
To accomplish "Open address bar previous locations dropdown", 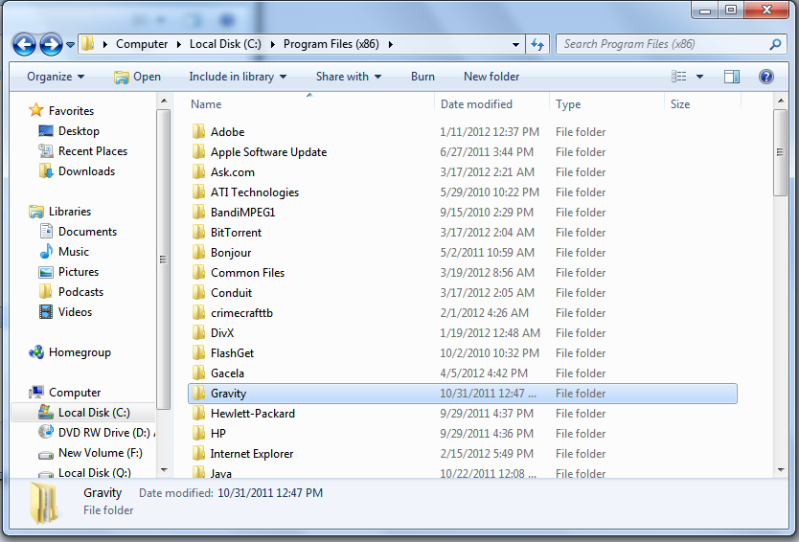I will pos(516,44).
